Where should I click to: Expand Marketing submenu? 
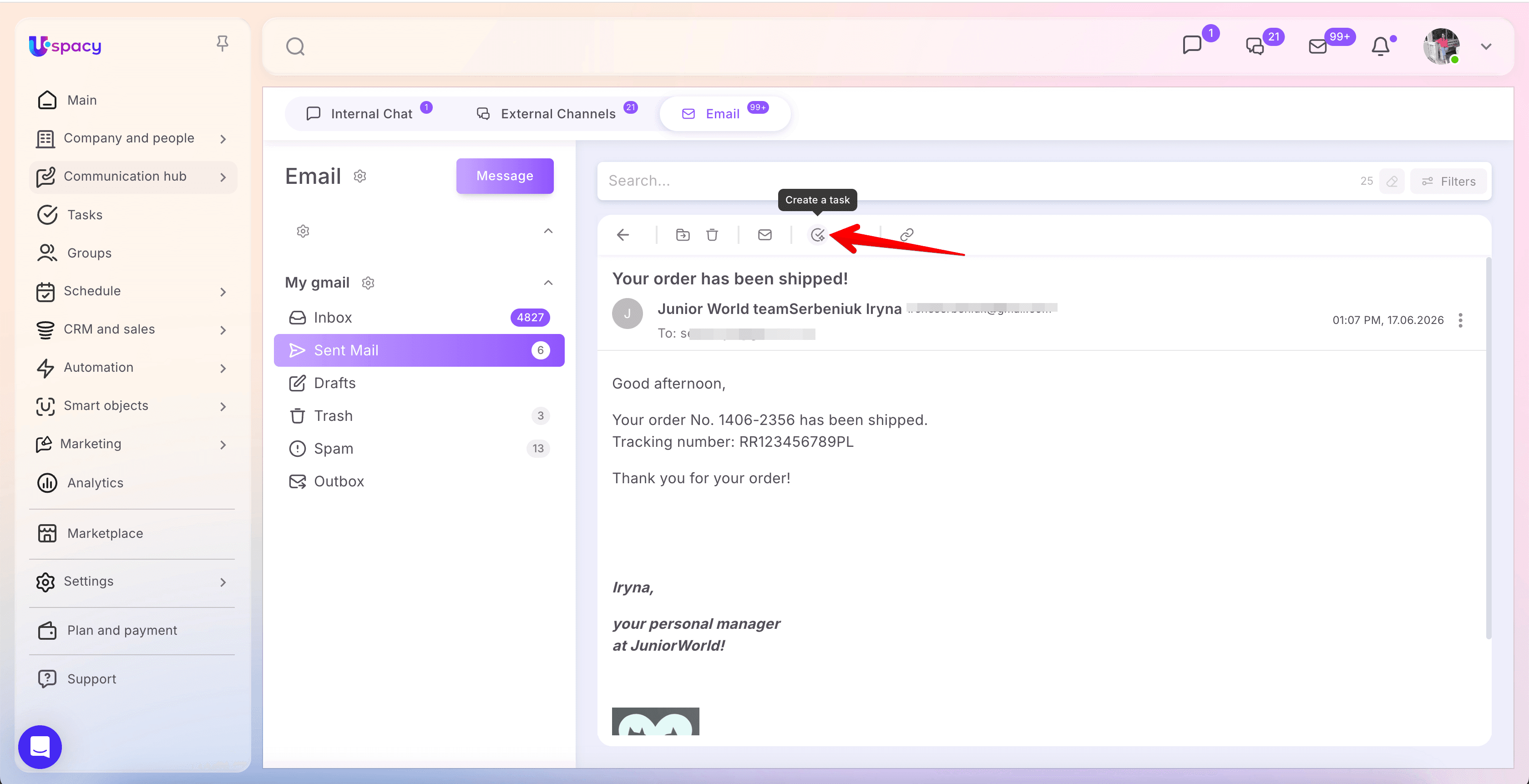click(x=223, y=445)
